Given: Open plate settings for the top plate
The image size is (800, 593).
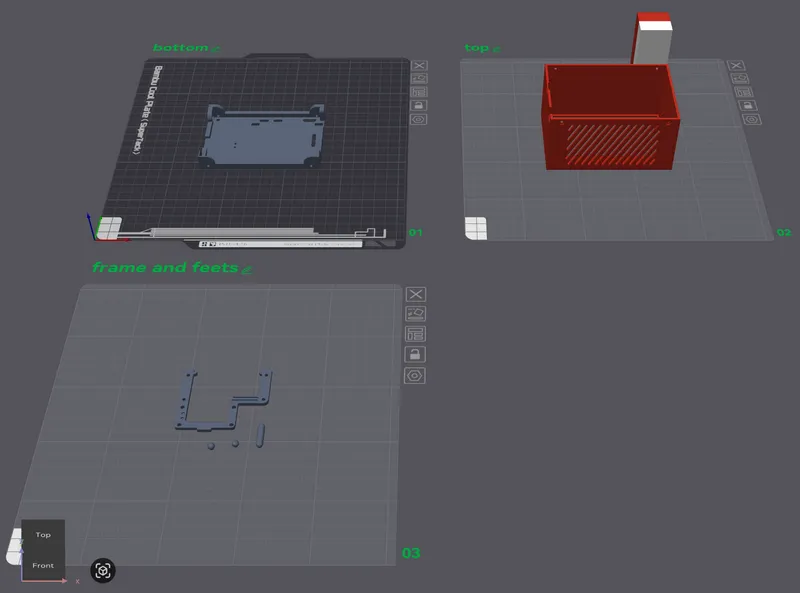Looking at the screenshot, I should point(752,119).
